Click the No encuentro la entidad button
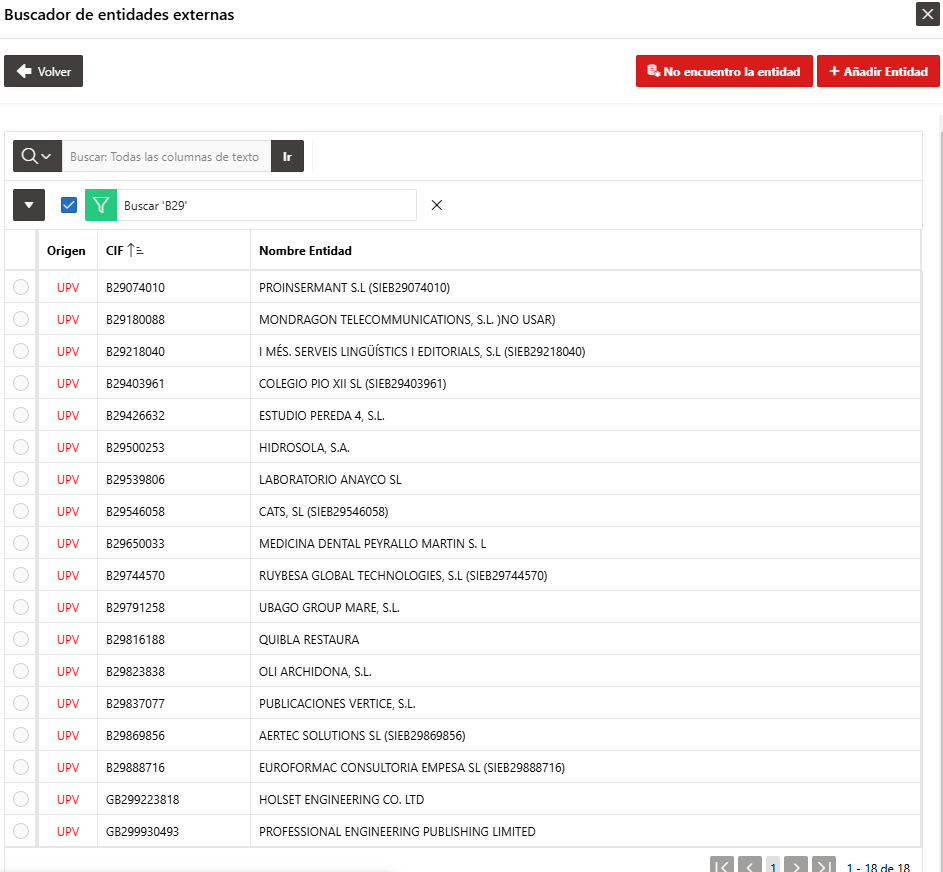The height and width of the screenshot is (872, 943). pyautogui.click(x=724, y=71)
